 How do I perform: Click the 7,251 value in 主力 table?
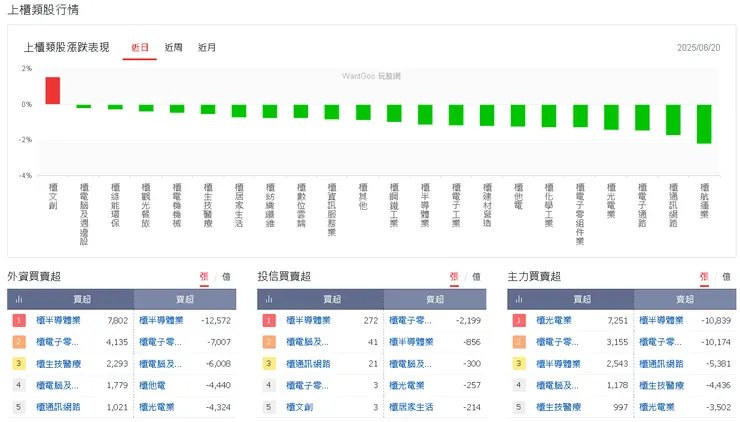[x=618, y=321]
